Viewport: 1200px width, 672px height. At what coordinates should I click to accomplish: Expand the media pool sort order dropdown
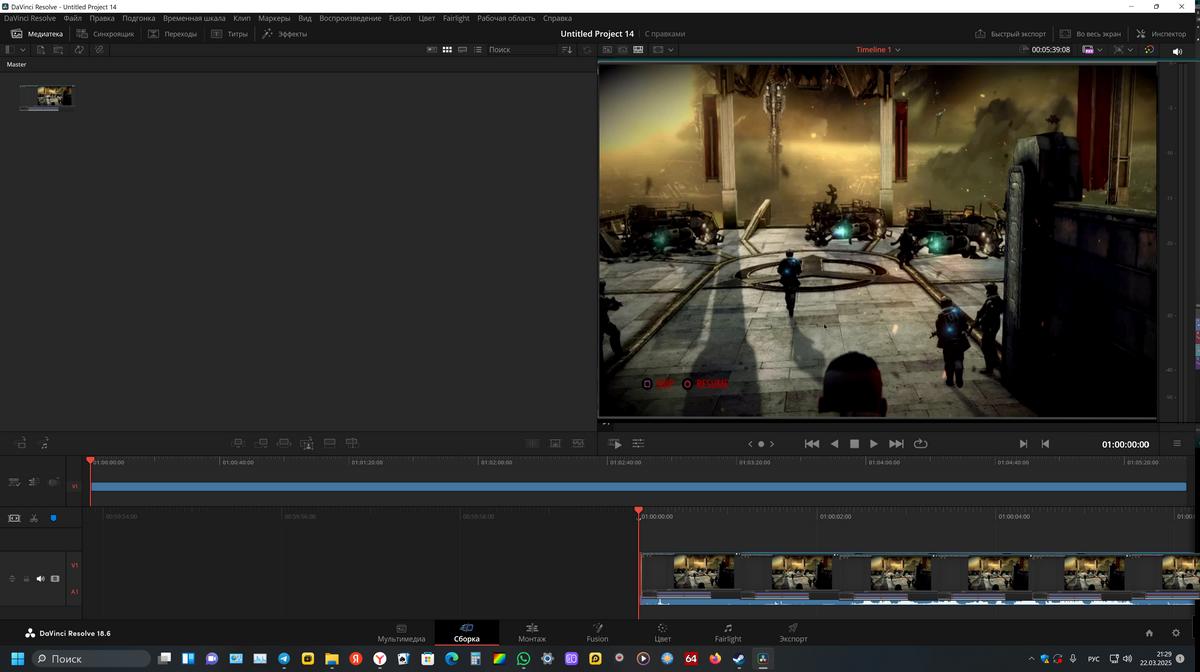pos(567,50)
